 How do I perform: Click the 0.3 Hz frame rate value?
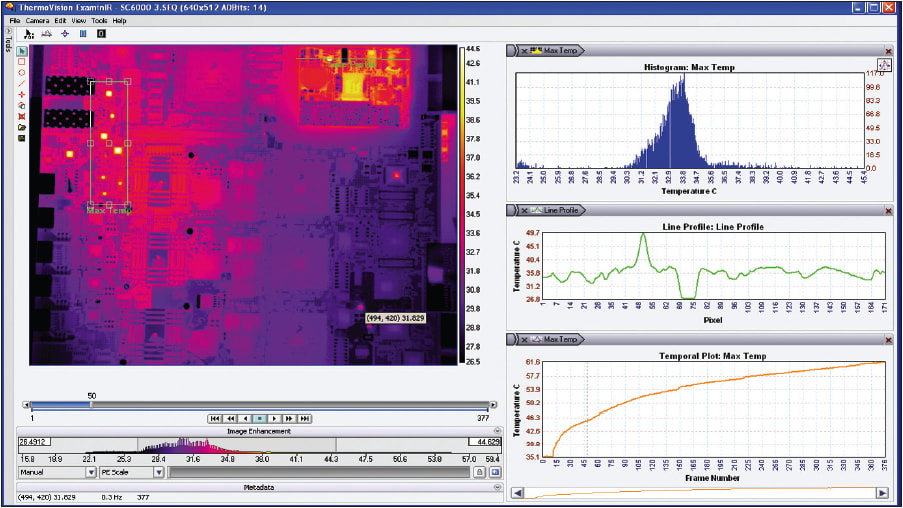point(112,497)
